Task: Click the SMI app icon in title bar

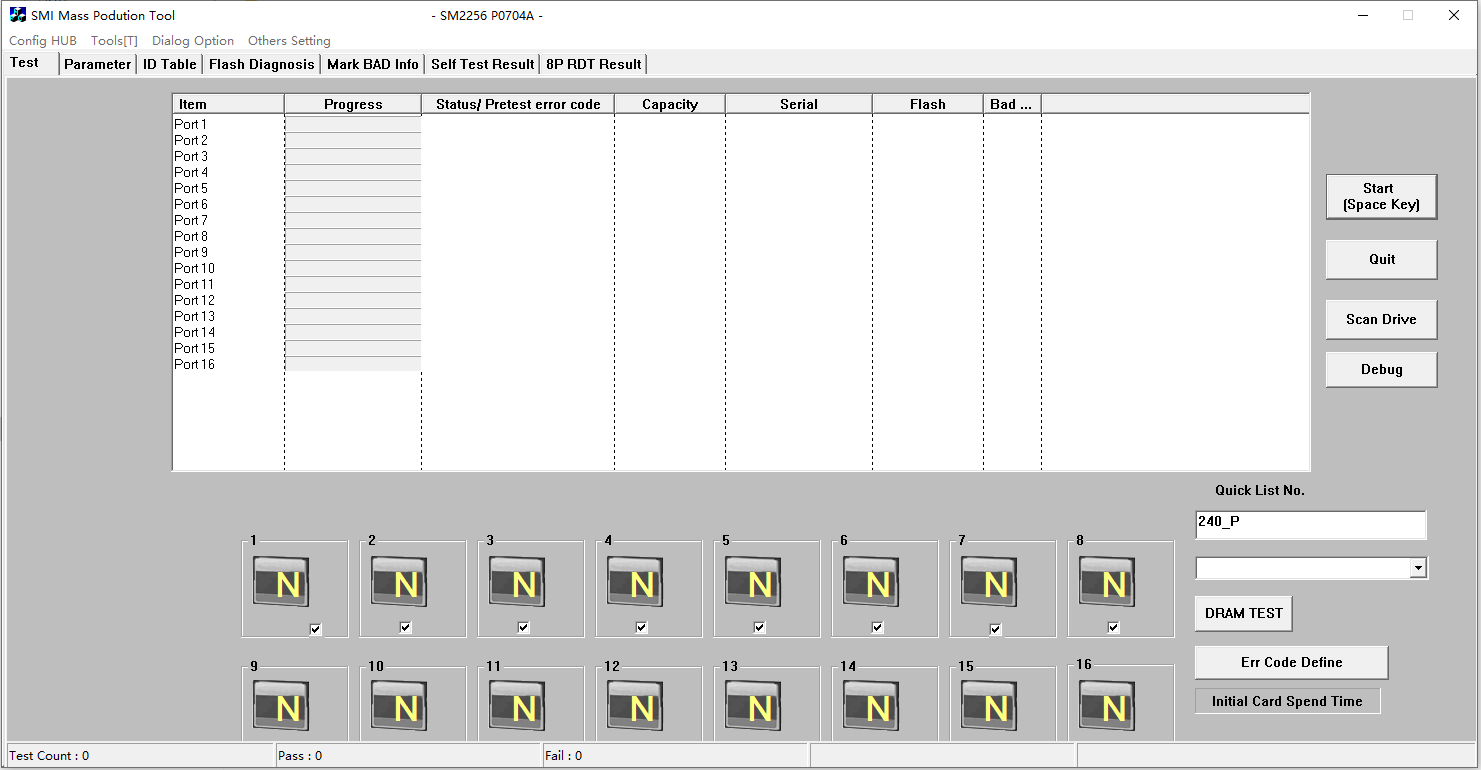Action: tap(17, 15)
